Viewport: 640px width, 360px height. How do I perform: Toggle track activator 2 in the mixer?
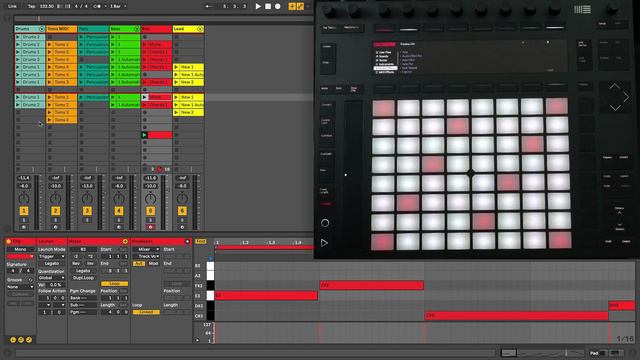56,211
